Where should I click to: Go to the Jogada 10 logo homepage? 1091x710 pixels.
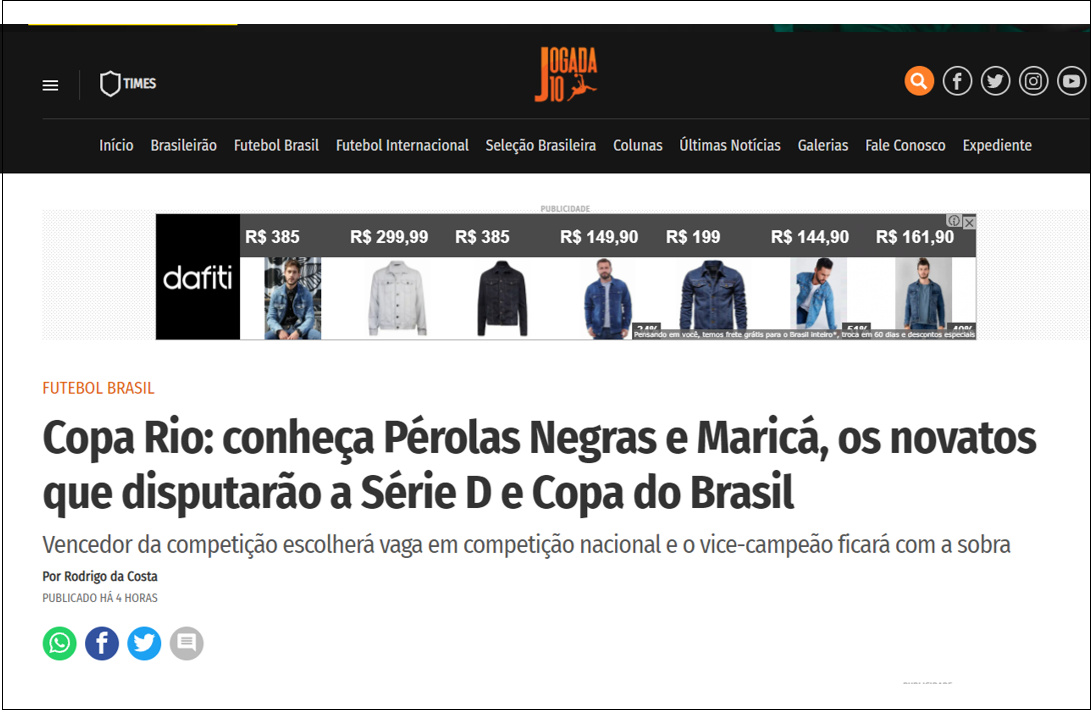[566, 74]
